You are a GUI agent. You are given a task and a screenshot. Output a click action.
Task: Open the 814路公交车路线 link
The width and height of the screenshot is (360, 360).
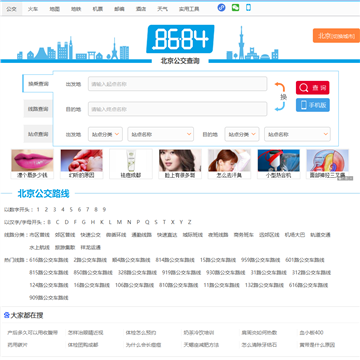point(175,260)
